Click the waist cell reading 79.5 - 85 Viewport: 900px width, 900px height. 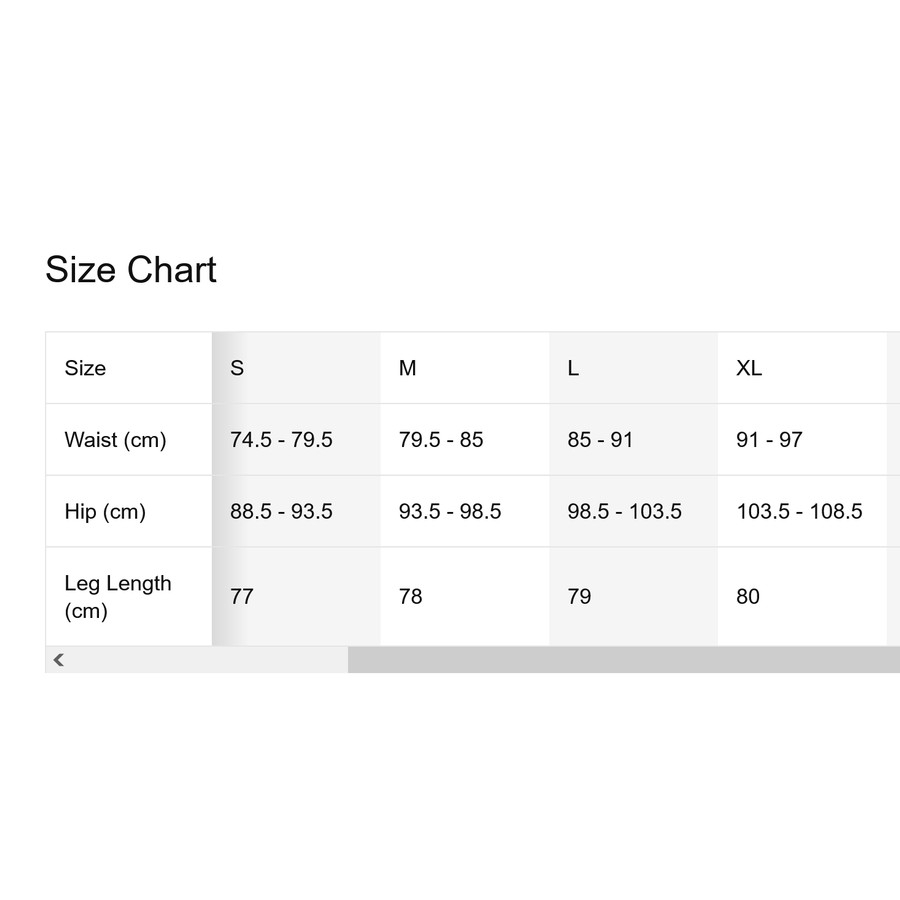coord(441,440)
